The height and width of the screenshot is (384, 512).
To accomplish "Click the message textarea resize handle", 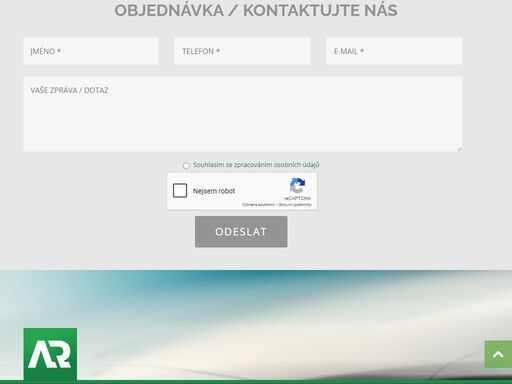I will click(459, 149).
